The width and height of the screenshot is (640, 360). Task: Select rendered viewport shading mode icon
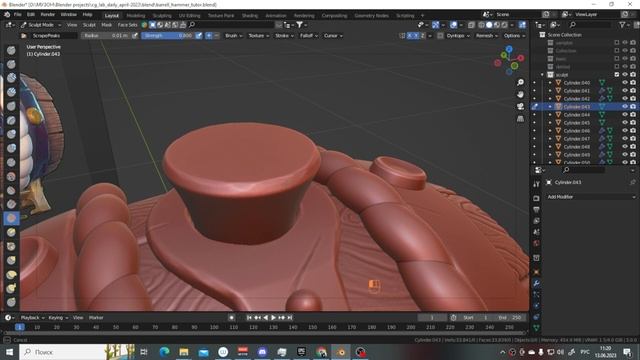(x=504, y=25)
